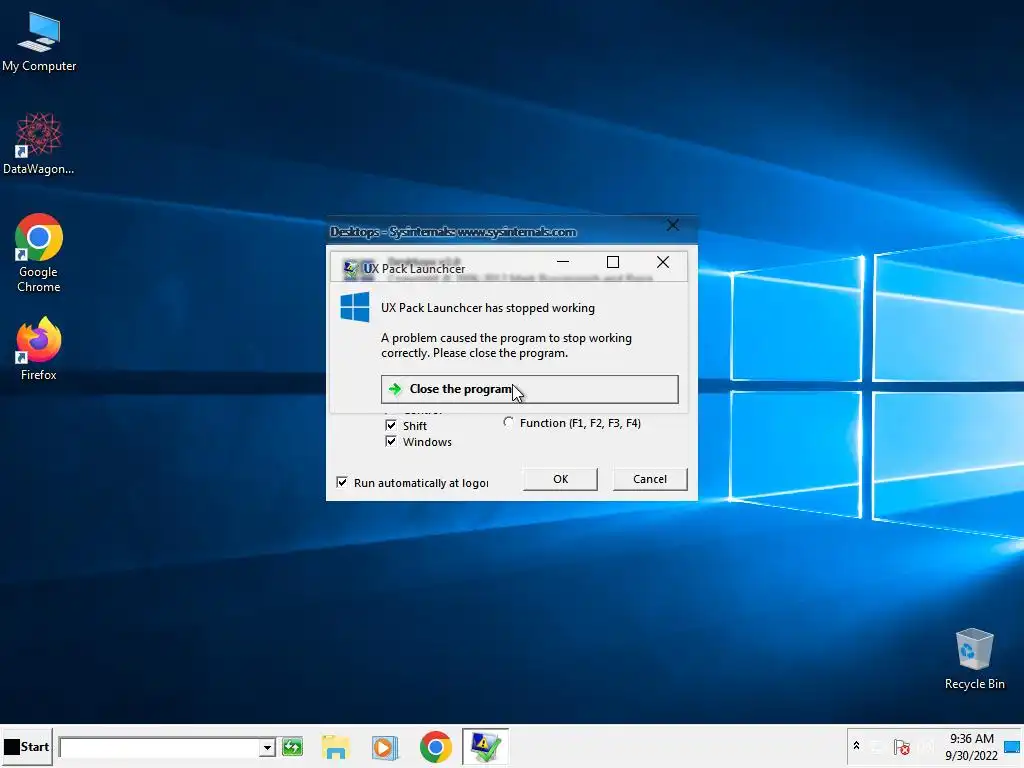Click the green refresh icon beside address box
Screen dimensions: 1024x768
[293, 746]
